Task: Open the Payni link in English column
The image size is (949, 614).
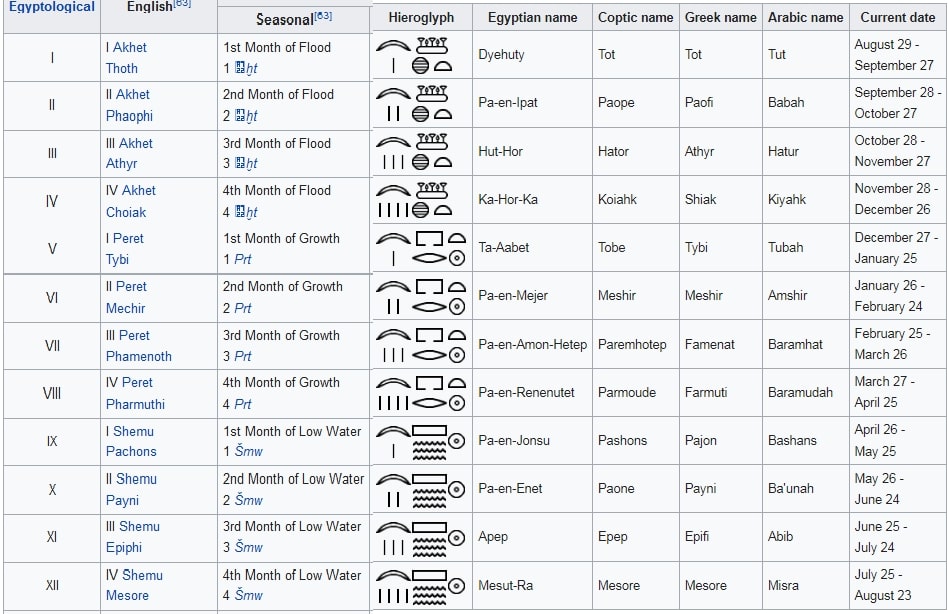Action: [x=122, y=500]
